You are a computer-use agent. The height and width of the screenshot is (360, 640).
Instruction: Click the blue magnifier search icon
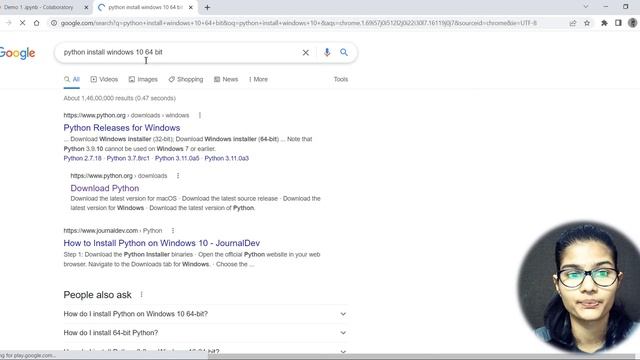point(344,52)
